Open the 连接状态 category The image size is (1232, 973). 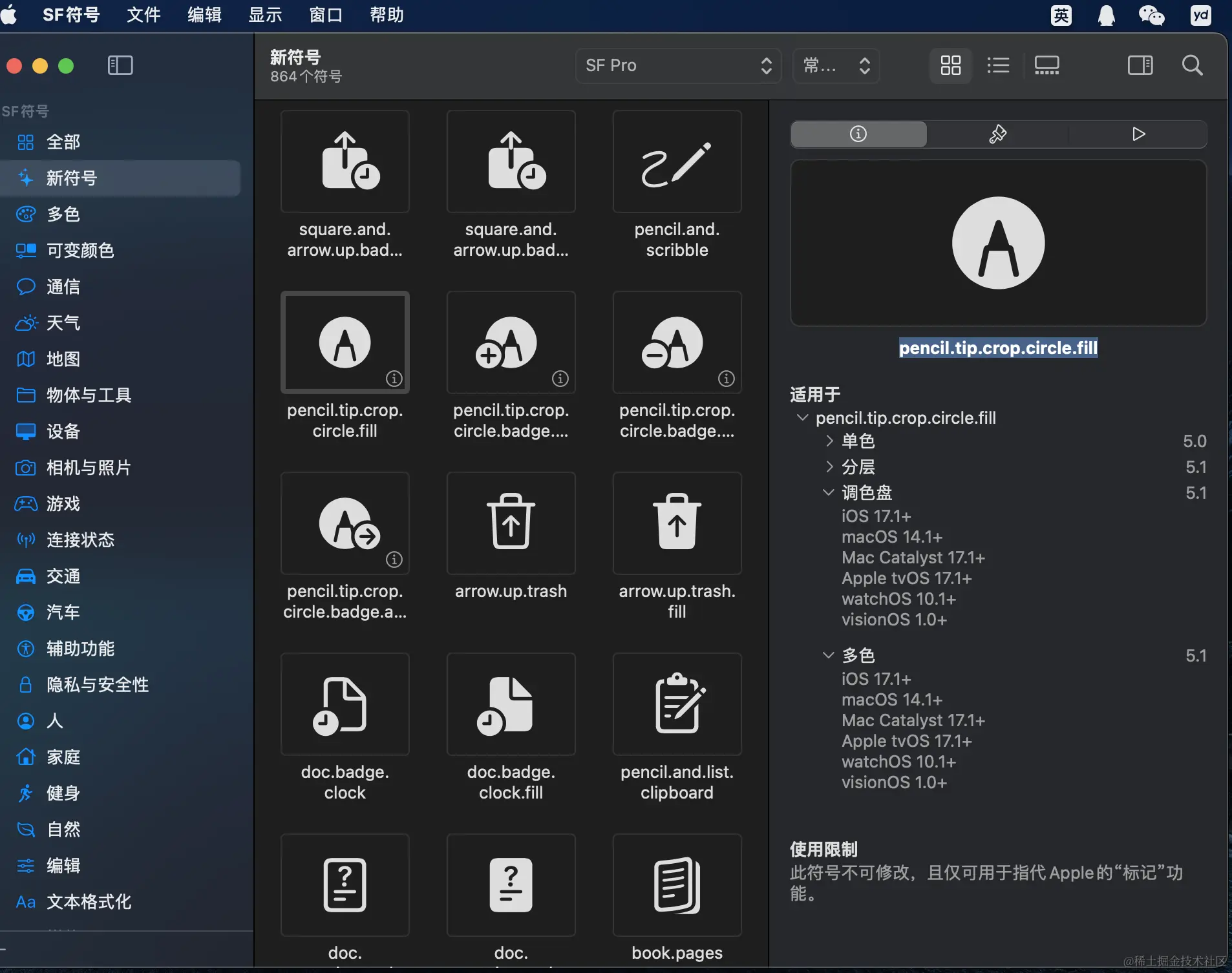click(120, 540)
